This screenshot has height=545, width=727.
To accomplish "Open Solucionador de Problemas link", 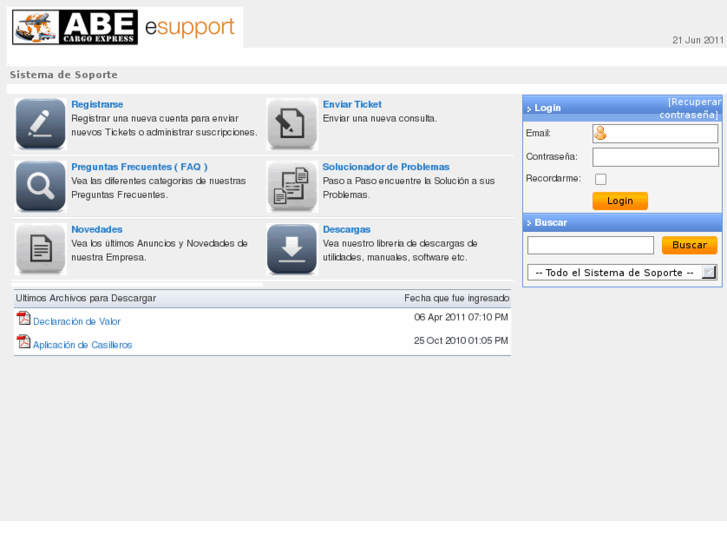I will pyautogui.click(x=386, y=167).
